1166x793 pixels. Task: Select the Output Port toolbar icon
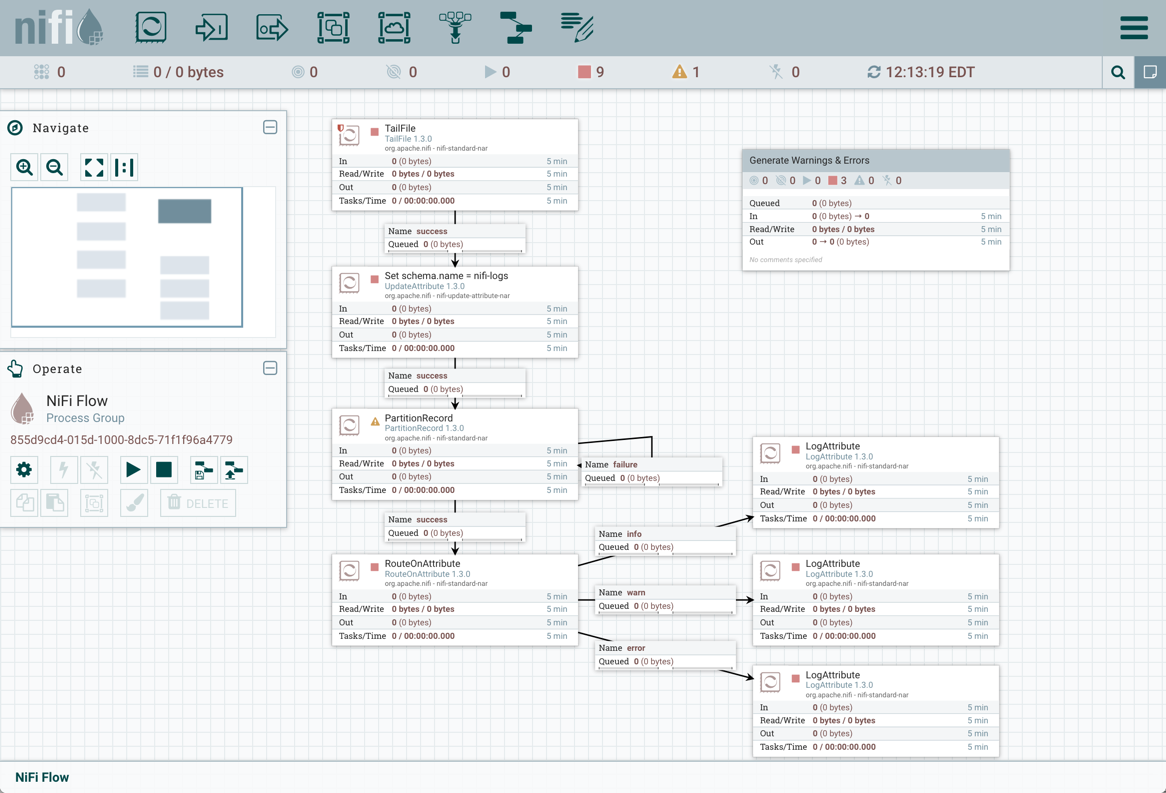273,27
